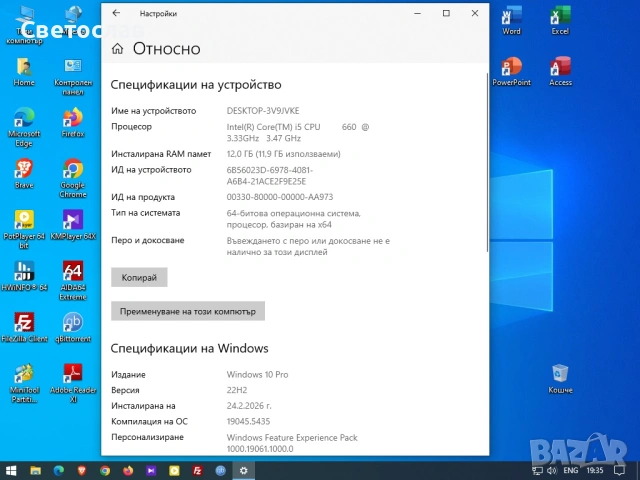Image resolution: width=640 pixels, height=480 pixels.
Task: Close the Настройки window
Action: 475,13
